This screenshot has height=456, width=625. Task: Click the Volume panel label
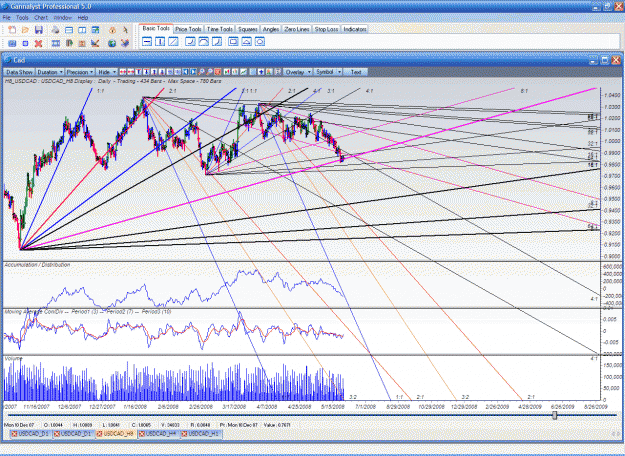coord(13,358)
